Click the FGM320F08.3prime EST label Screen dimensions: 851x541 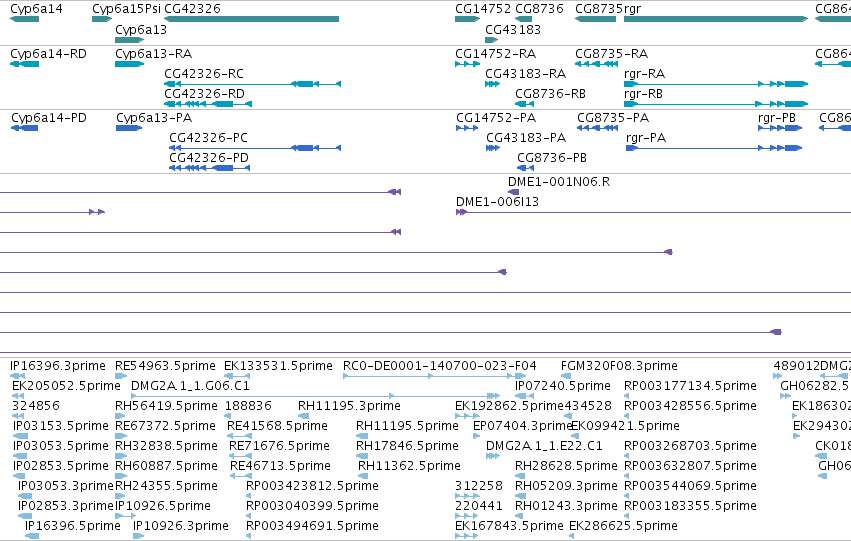(619, 366)
